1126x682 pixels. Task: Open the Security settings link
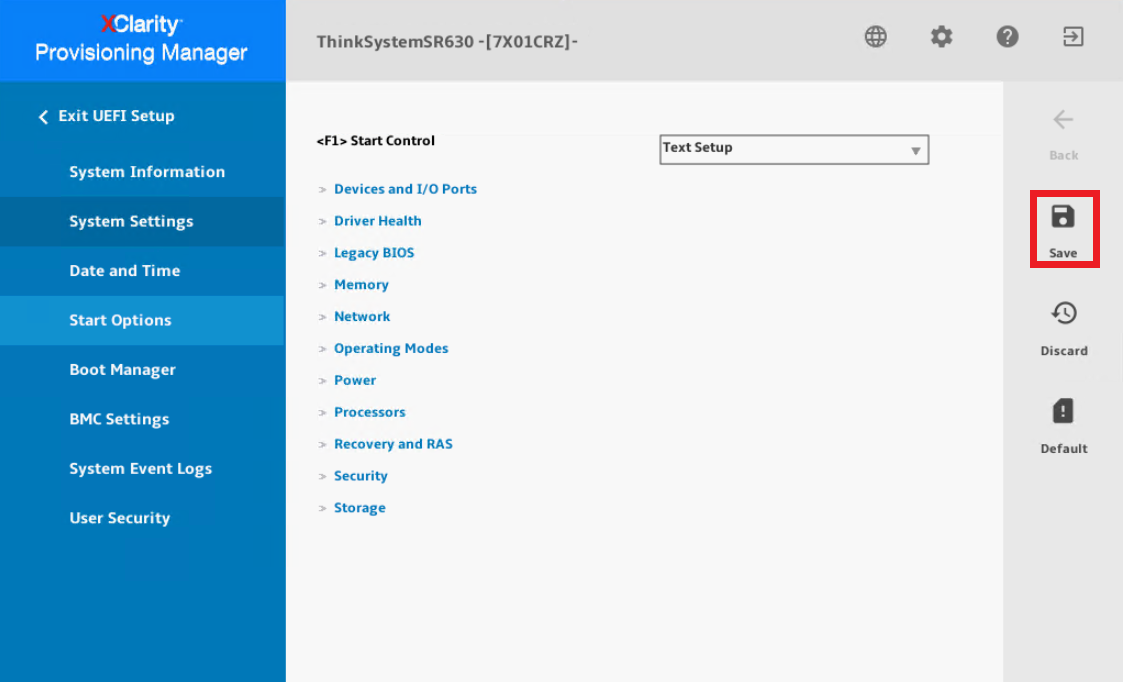coord(361,475)
